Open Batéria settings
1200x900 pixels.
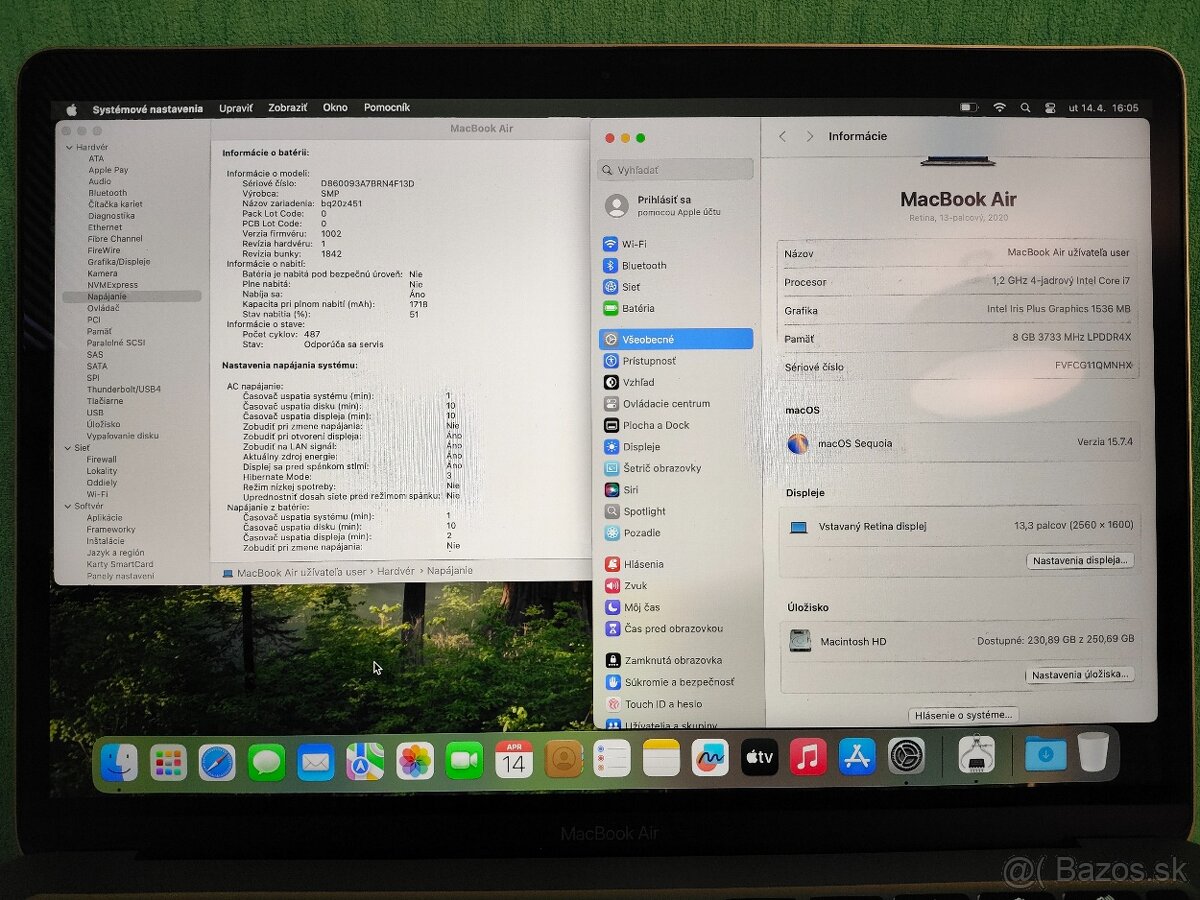[x=644, y=308]
